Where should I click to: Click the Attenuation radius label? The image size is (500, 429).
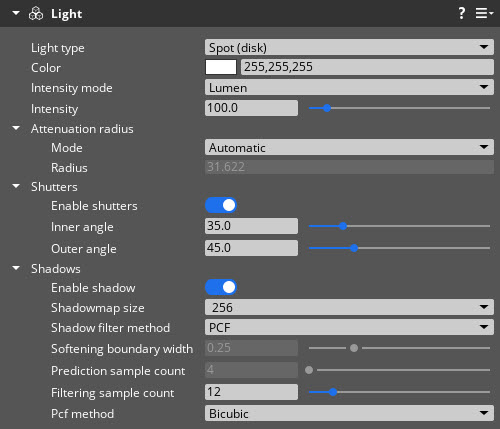coord(82,129)
